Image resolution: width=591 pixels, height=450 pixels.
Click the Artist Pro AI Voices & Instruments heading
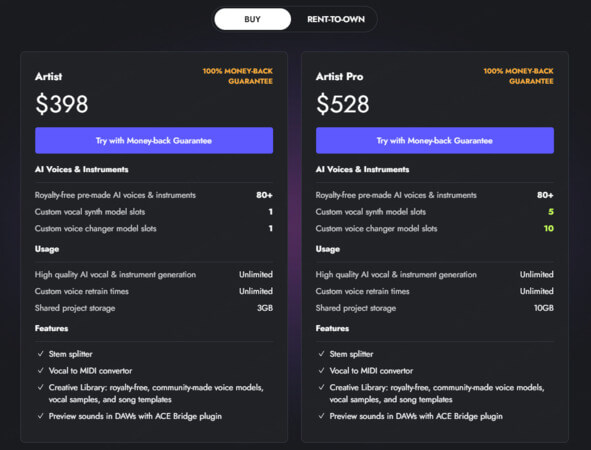363,170
